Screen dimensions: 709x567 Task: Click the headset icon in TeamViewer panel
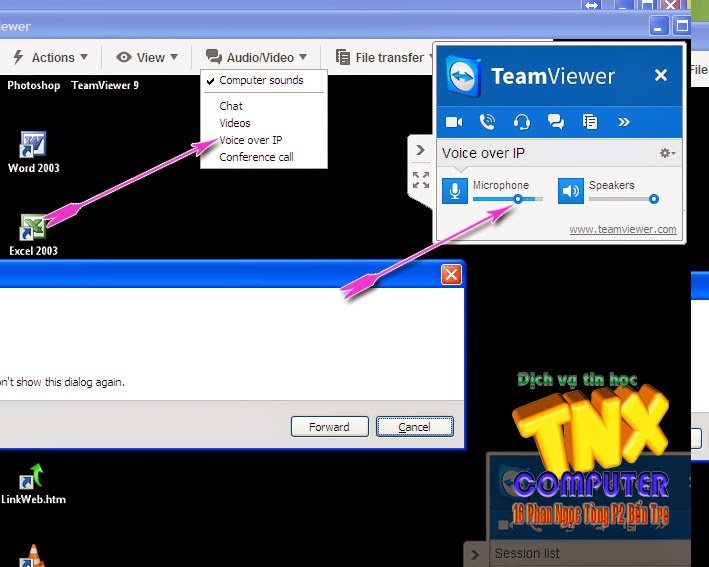coord(522,122)
